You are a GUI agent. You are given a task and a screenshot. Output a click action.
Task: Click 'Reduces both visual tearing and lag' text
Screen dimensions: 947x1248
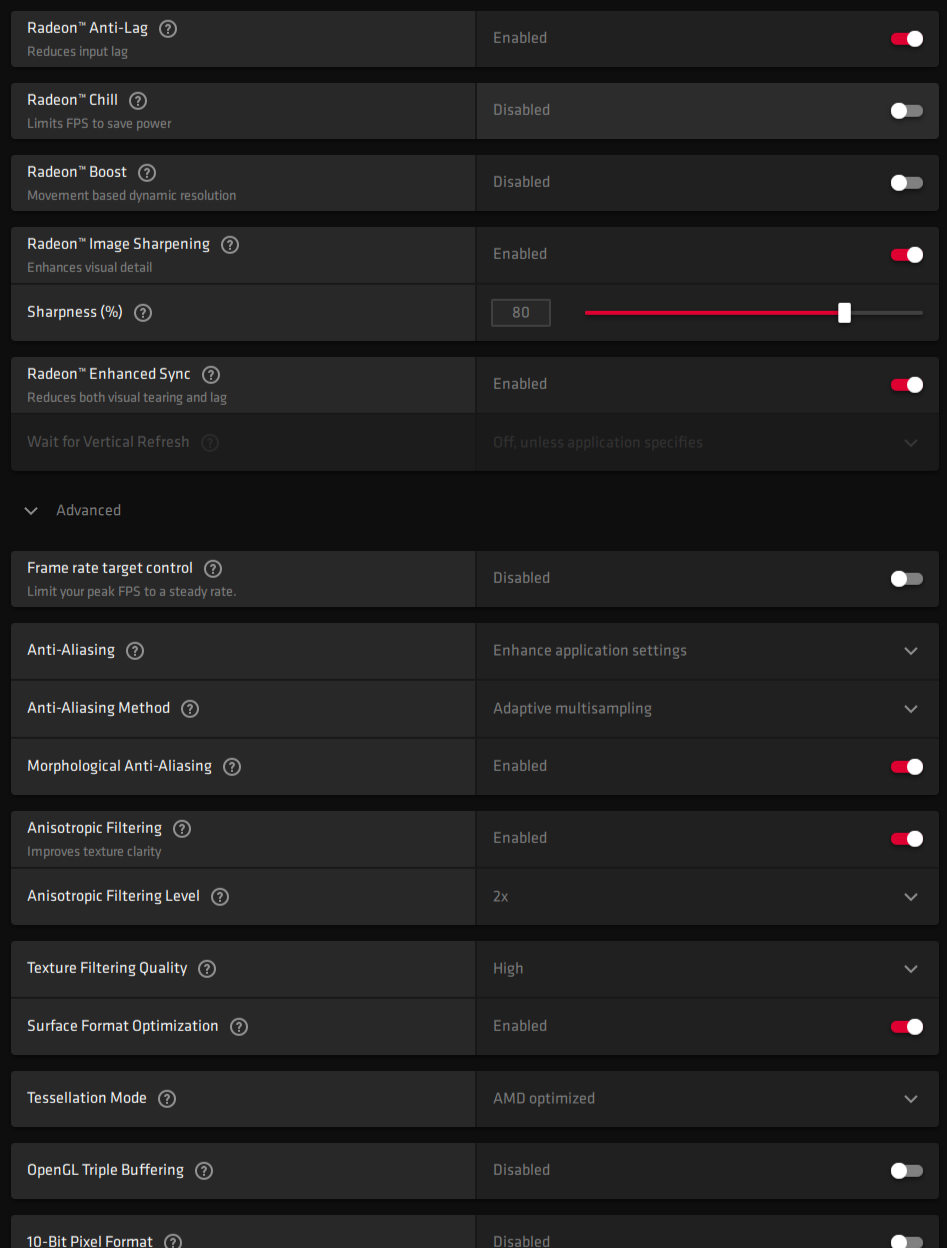tap(127, 398)
